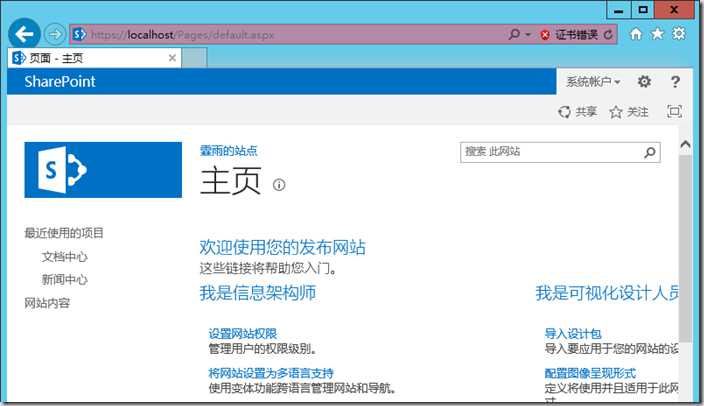Open 文档中心 in left navigation
This screenshot has width=704, height=406.
tap(65, 256)
